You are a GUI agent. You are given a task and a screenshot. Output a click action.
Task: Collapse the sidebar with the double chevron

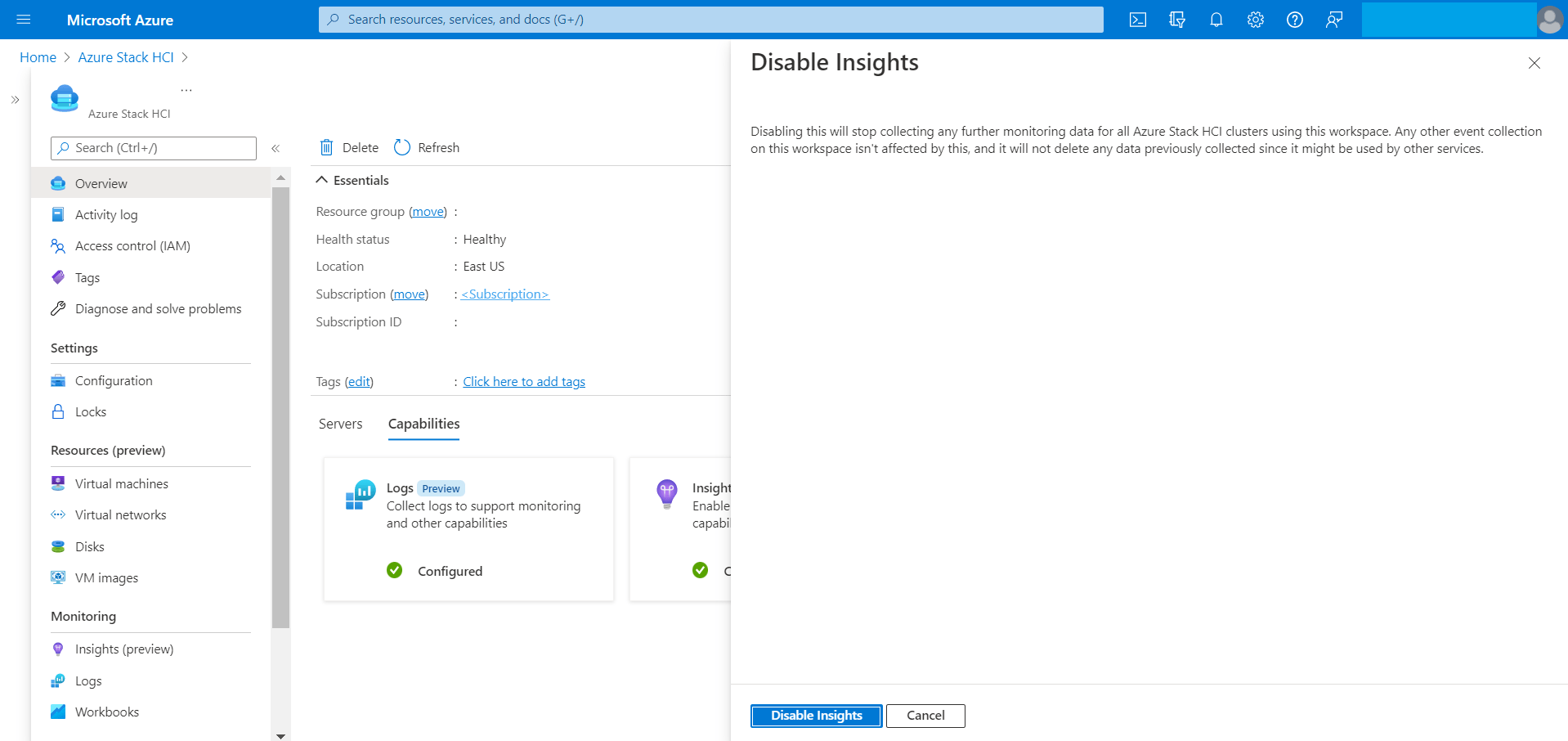(276, 148)
